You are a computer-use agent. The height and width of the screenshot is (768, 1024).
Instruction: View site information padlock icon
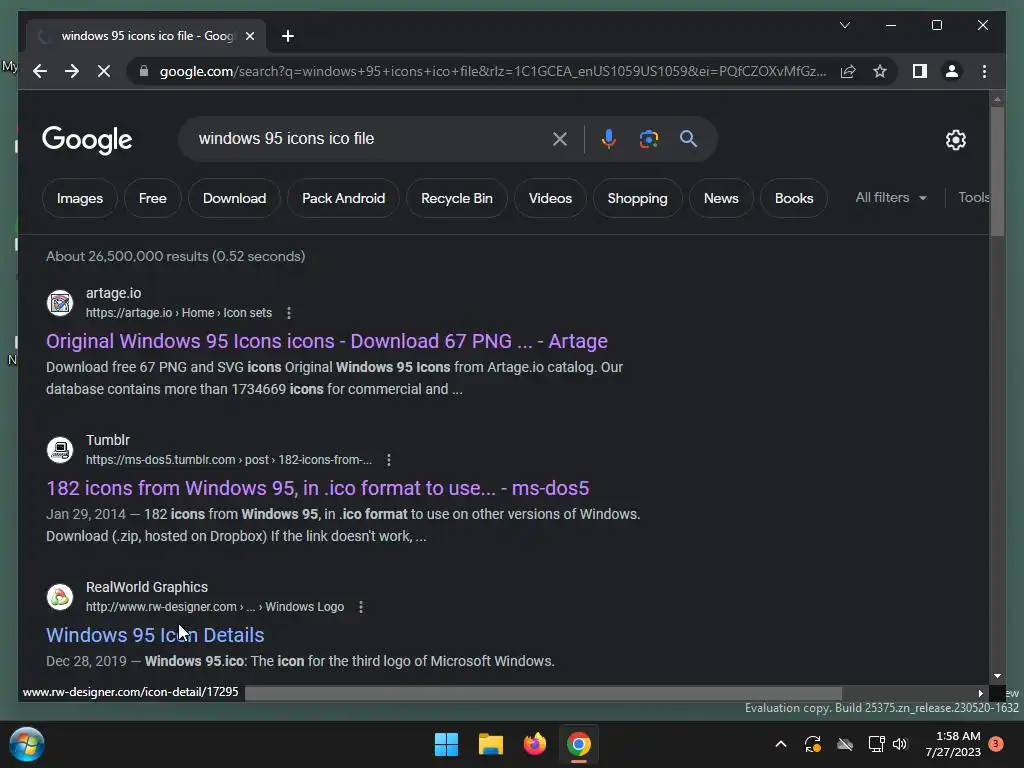(x=144, y=71)
